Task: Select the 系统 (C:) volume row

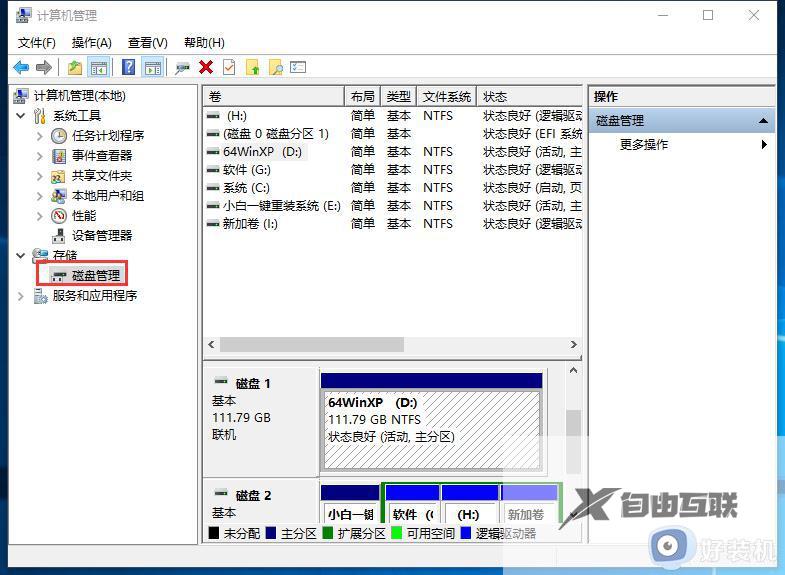Action: pyautogui.click(x=392, y=188)
